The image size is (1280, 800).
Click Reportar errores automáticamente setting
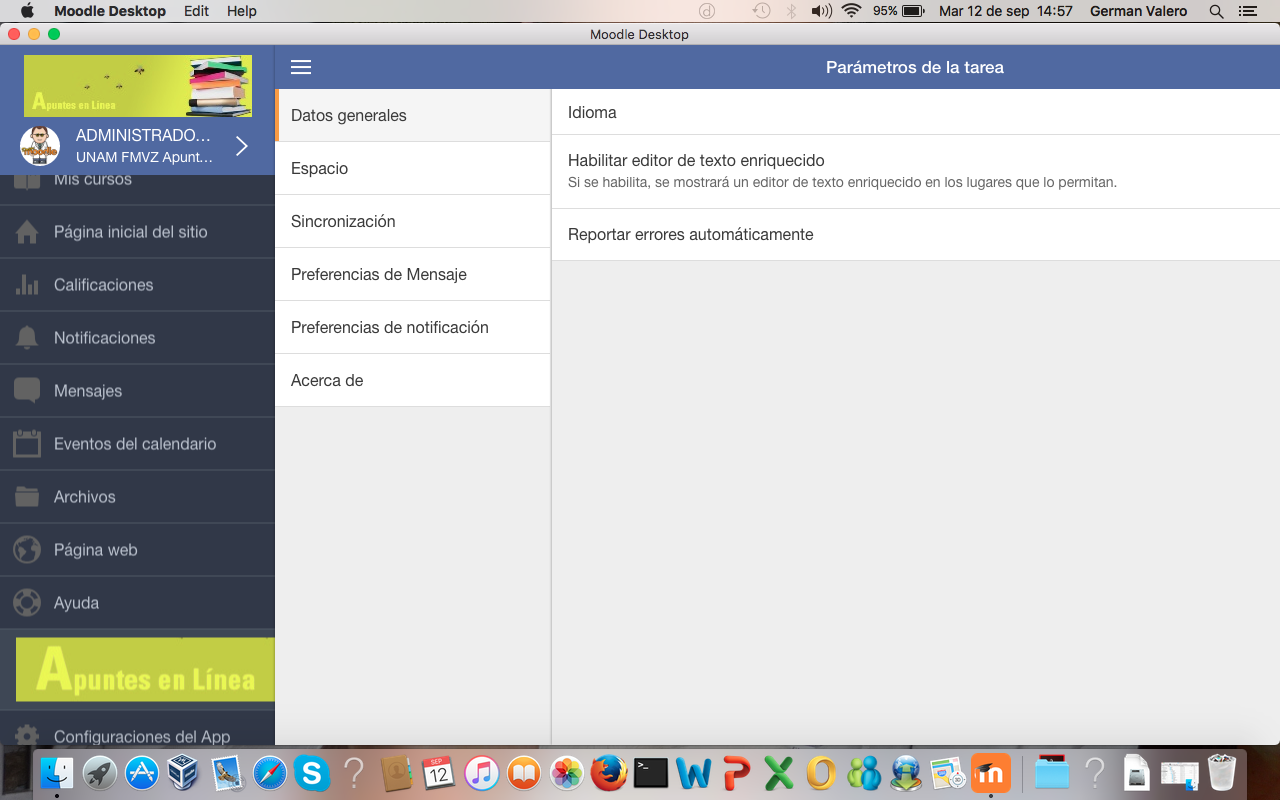tap(916, 234)
